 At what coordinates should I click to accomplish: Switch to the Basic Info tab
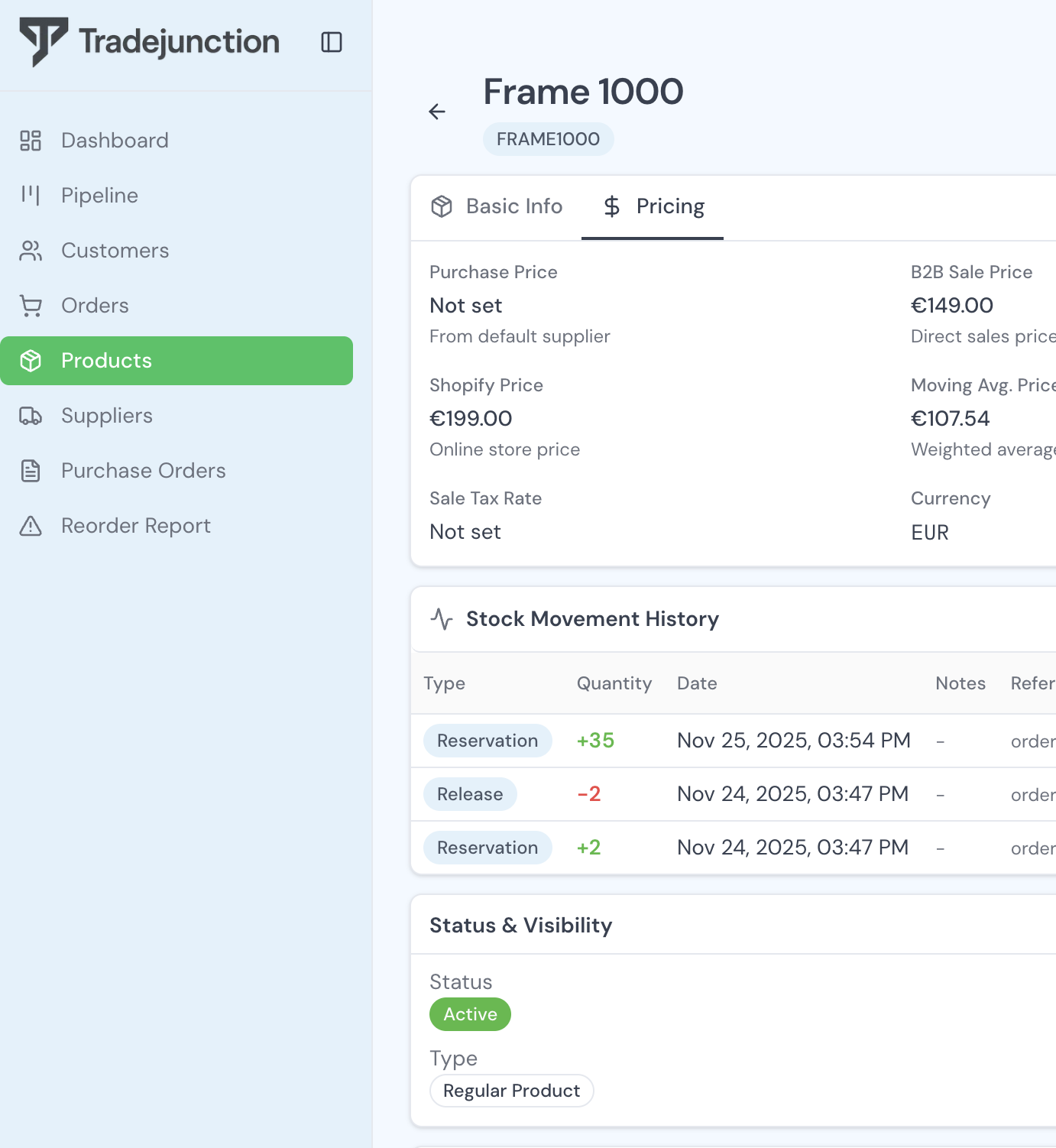pos(497,206)
